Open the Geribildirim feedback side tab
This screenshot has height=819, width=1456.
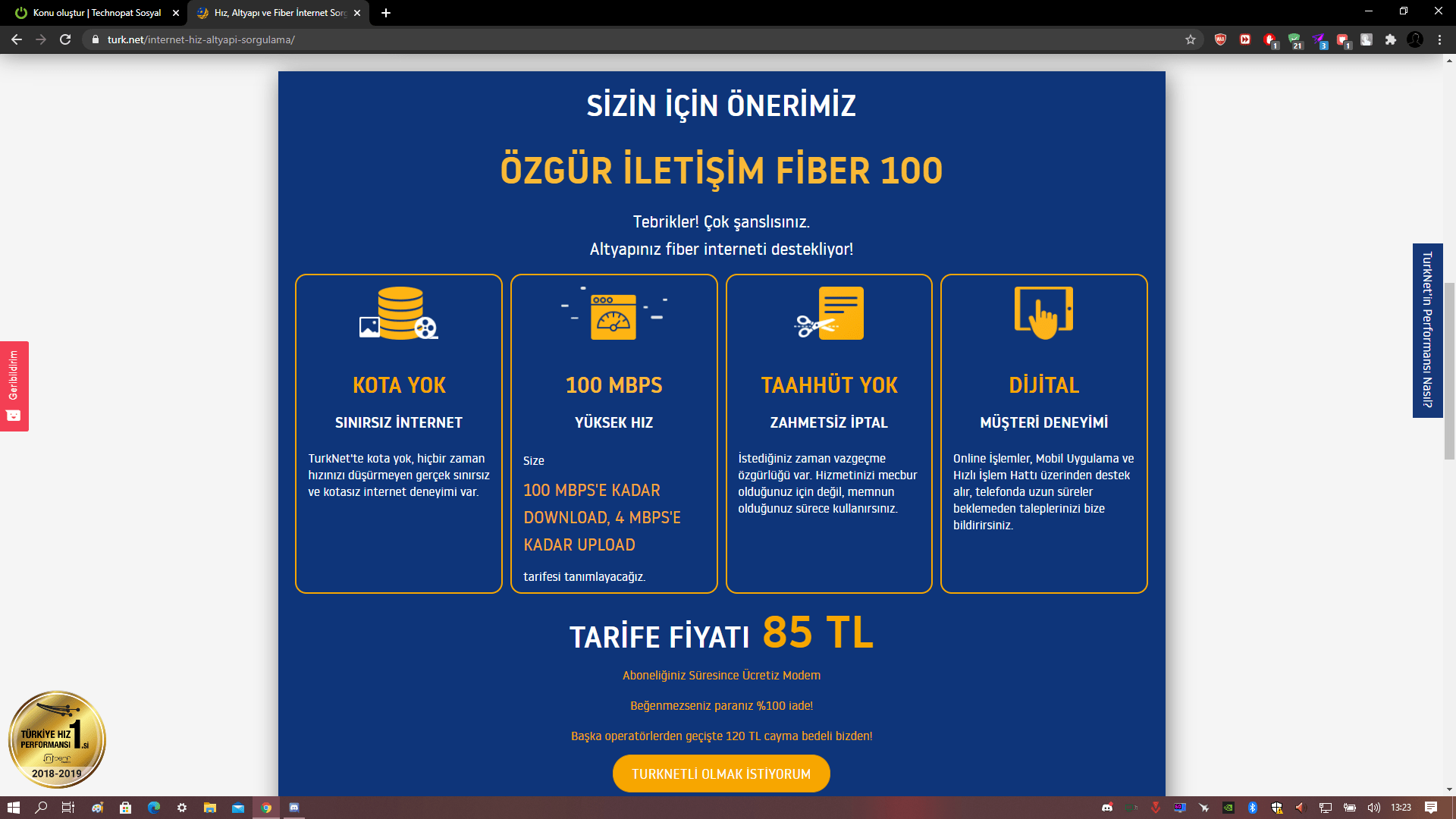(x=14, y=386)
